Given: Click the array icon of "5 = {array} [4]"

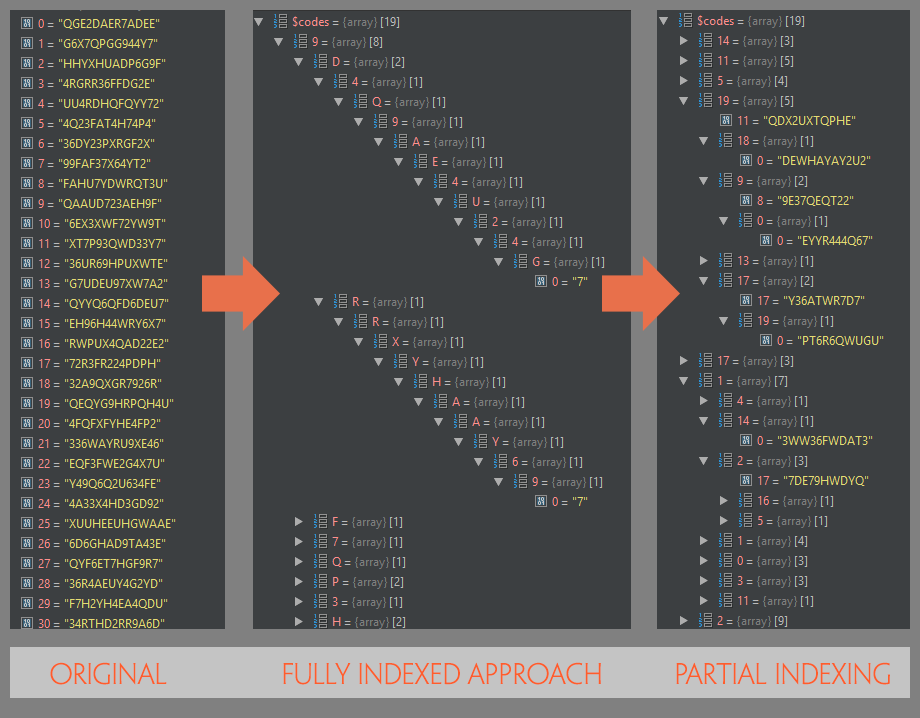Looking at the screenshot, I should tap(705, 81).
